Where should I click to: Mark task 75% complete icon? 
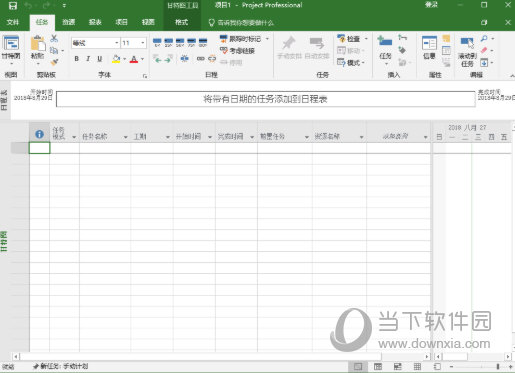pos(191,42)
